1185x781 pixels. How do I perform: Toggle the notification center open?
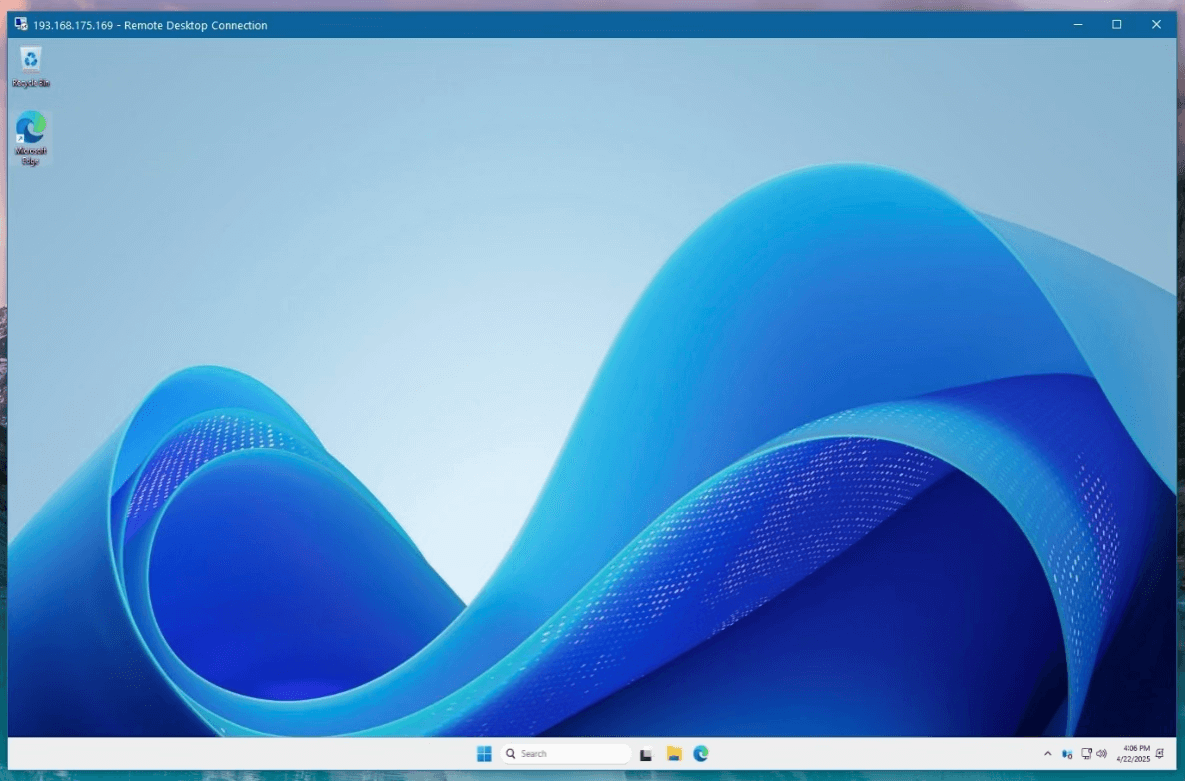(1159, 753)
